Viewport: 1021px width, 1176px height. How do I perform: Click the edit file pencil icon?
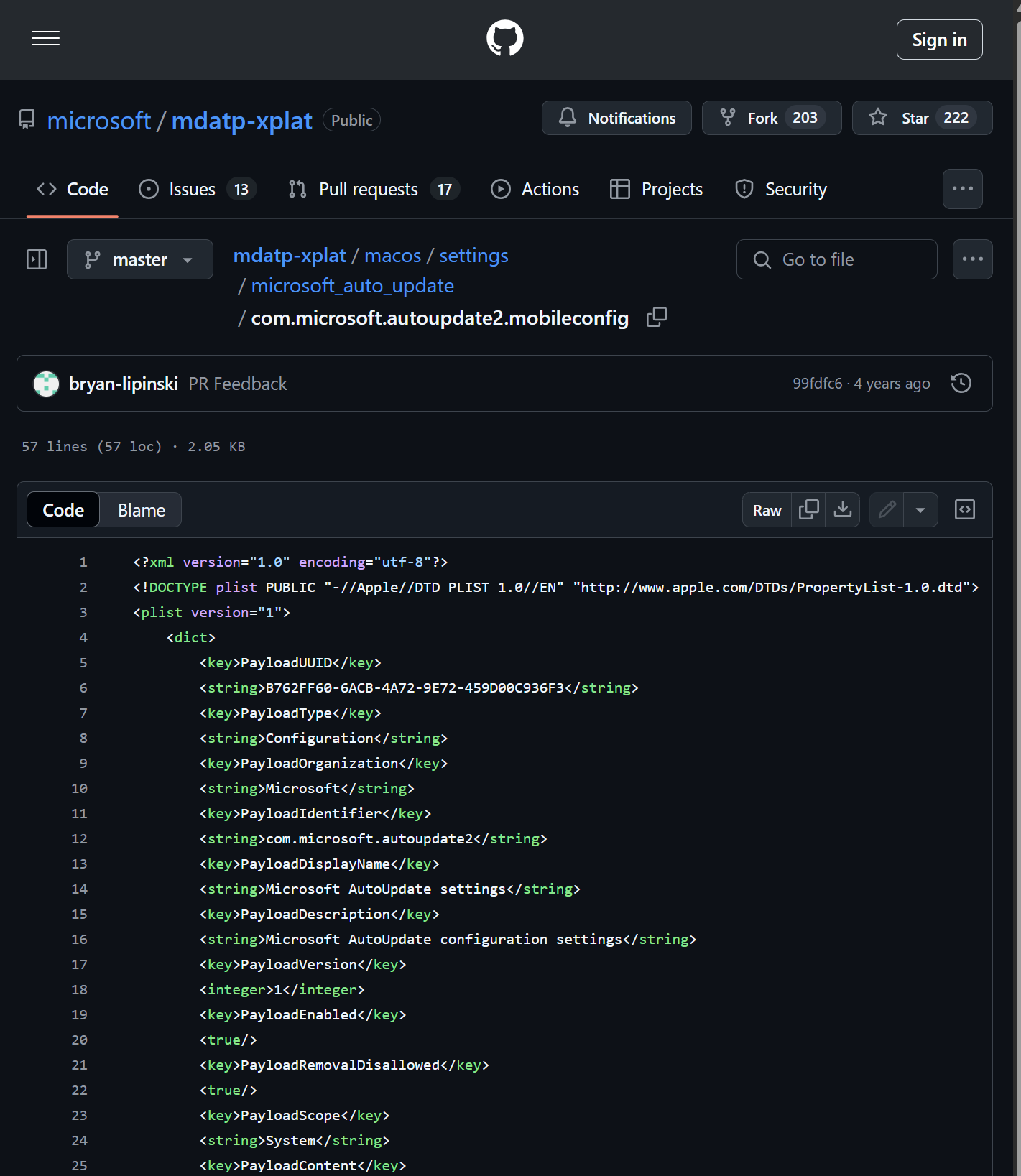tap(887, 510)
